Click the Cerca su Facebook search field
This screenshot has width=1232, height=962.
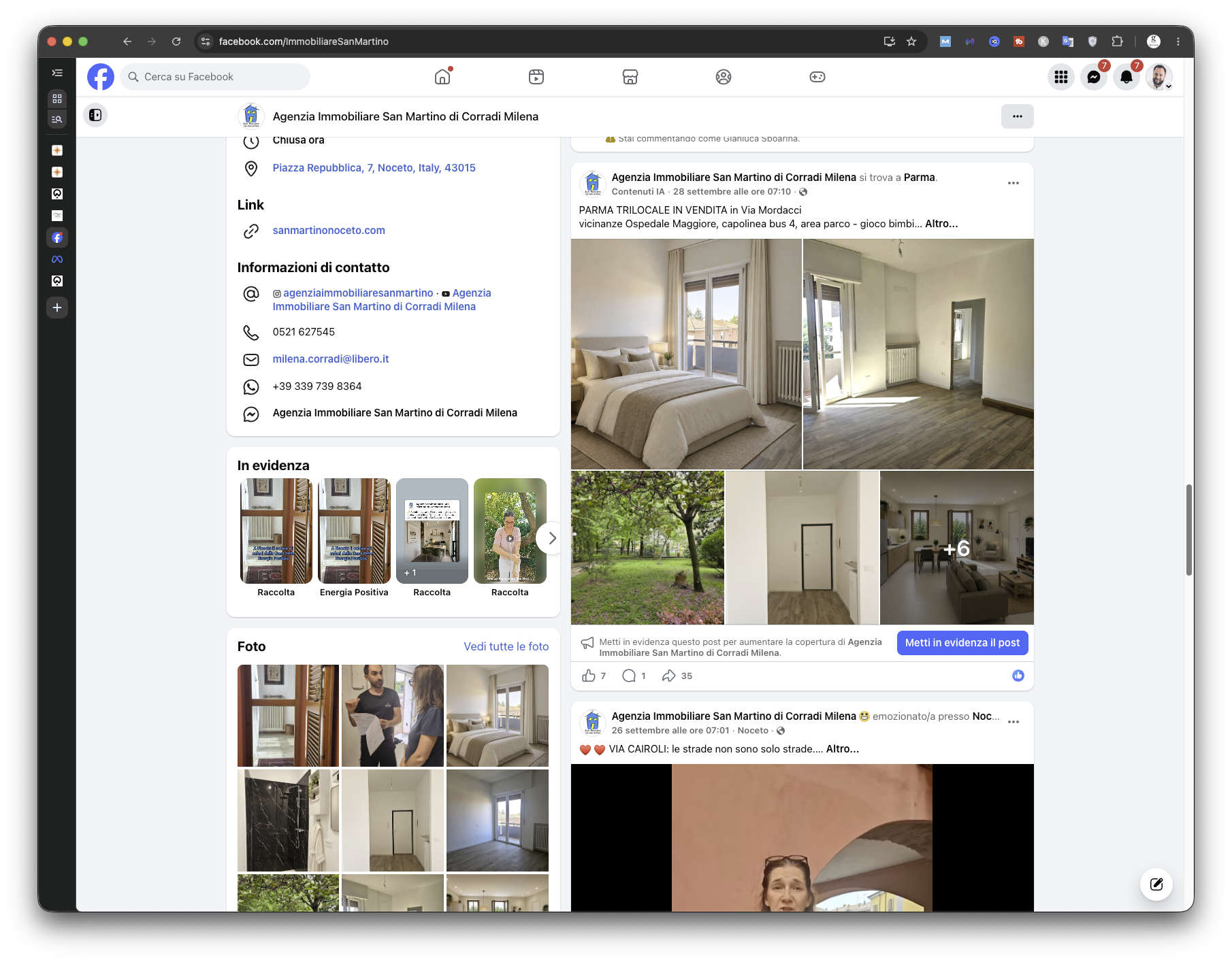pos(215,77)
